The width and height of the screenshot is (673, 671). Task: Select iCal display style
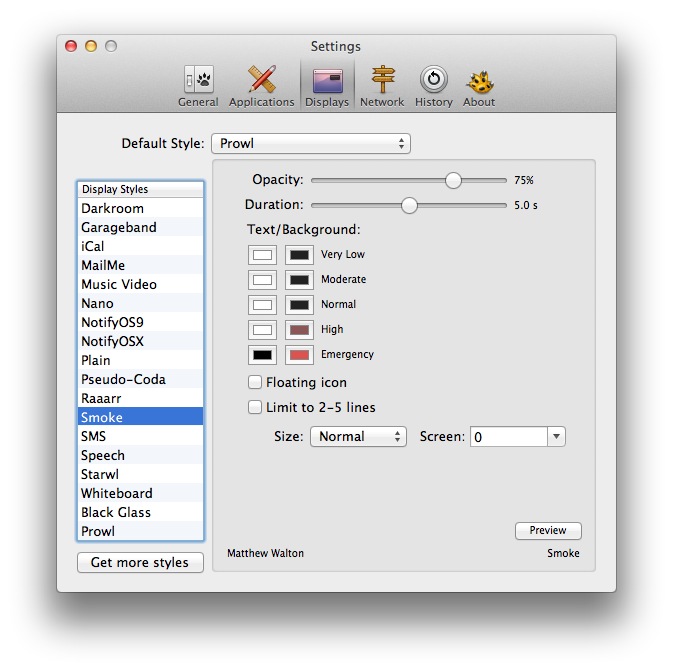click(140, 246)
